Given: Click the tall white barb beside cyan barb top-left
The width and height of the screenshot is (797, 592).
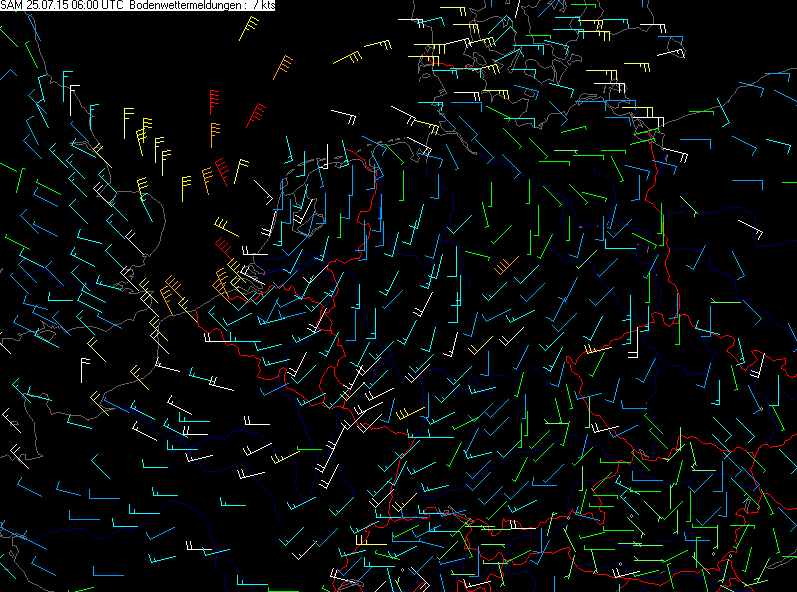Looking at the screenshot, I should tap(74, 100).
